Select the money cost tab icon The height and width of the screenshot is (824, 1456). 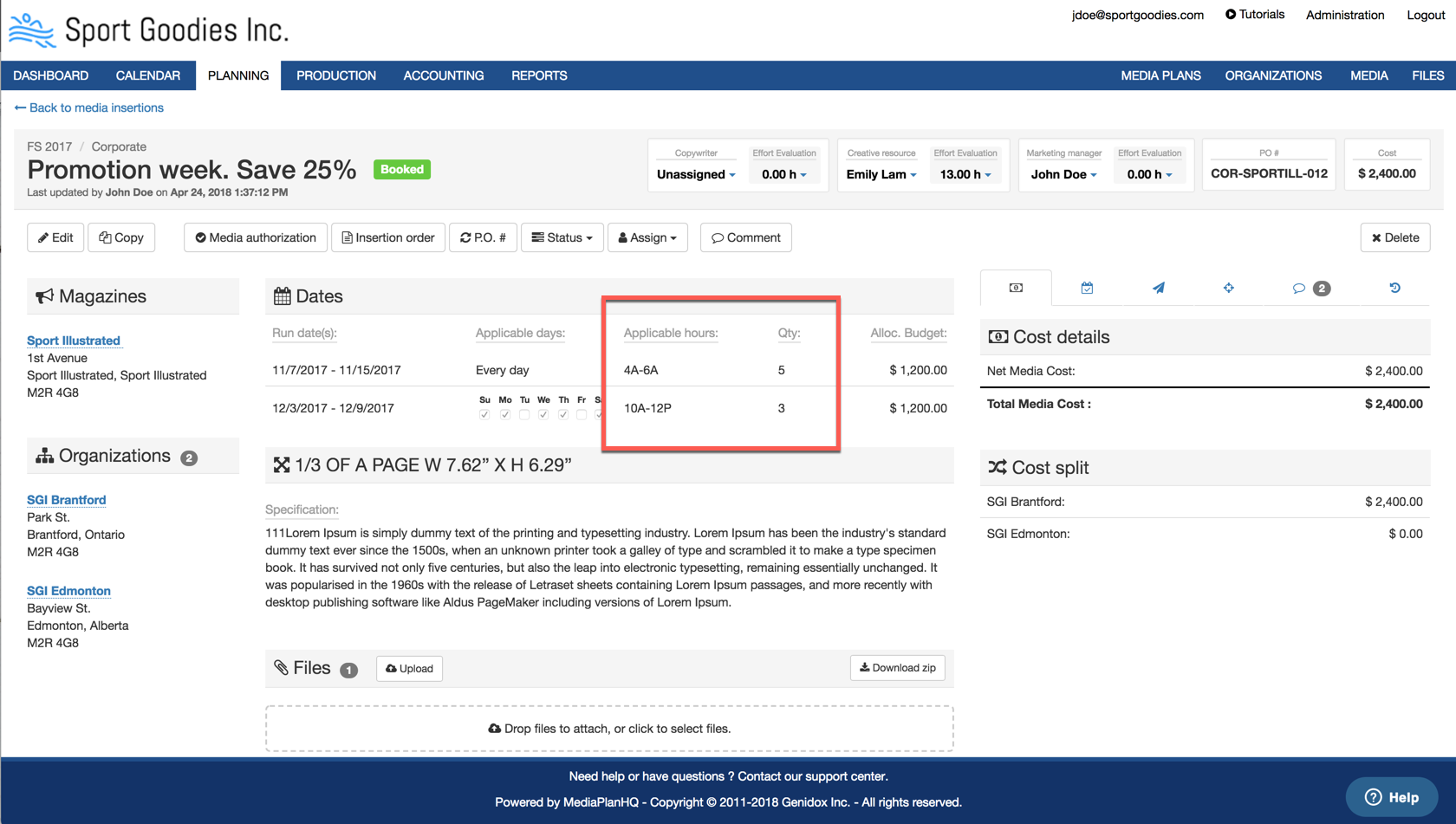(1016, 289)
